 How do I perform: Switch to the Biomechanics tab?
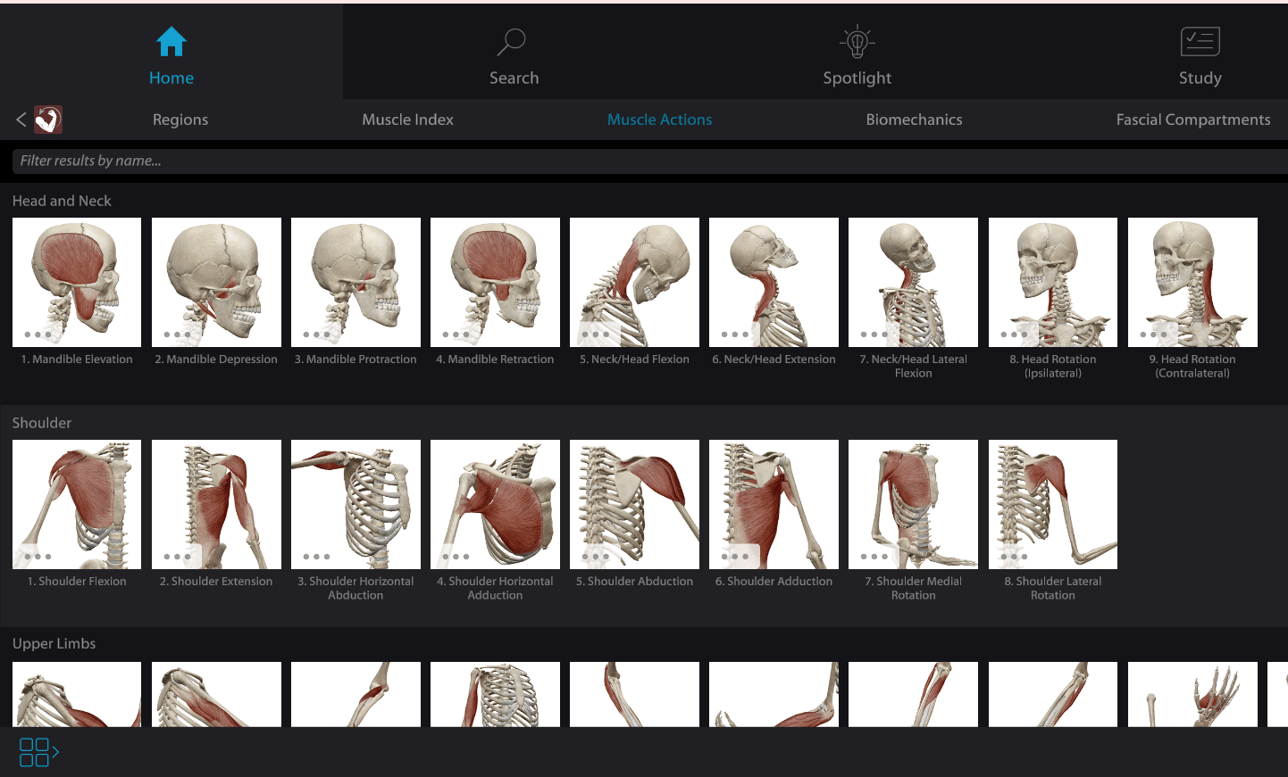click(913, 119)
